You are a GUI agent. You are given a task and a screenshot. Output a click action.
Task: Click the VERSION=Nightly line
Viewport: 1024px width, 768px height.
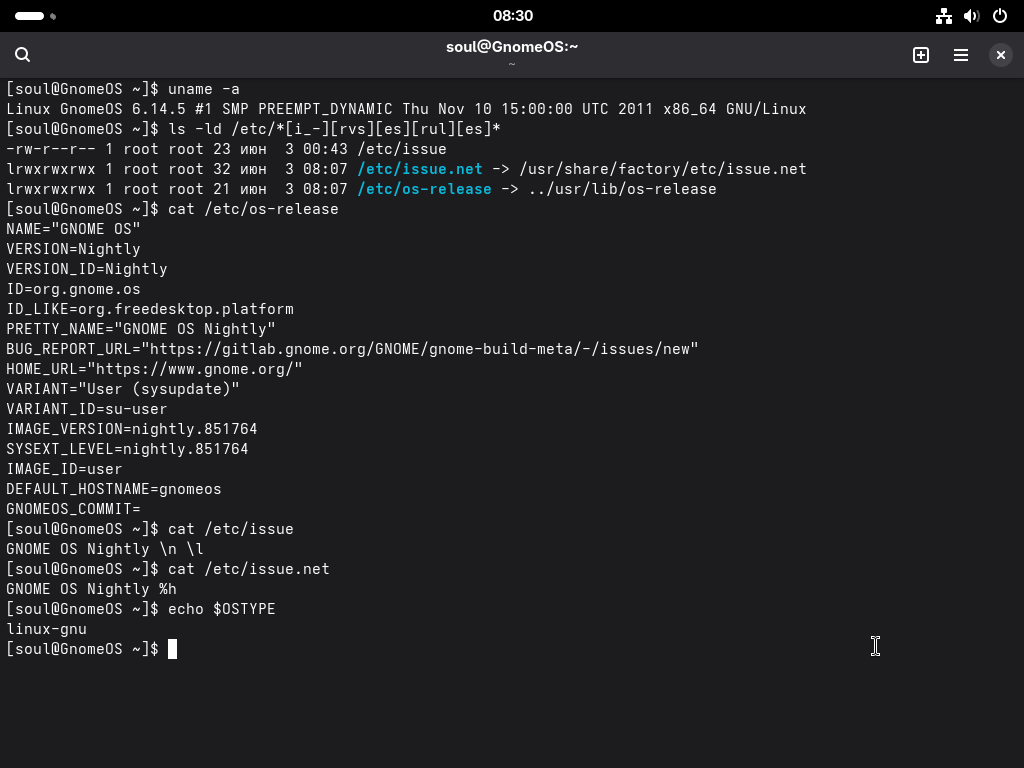click(x=73, y=249)
